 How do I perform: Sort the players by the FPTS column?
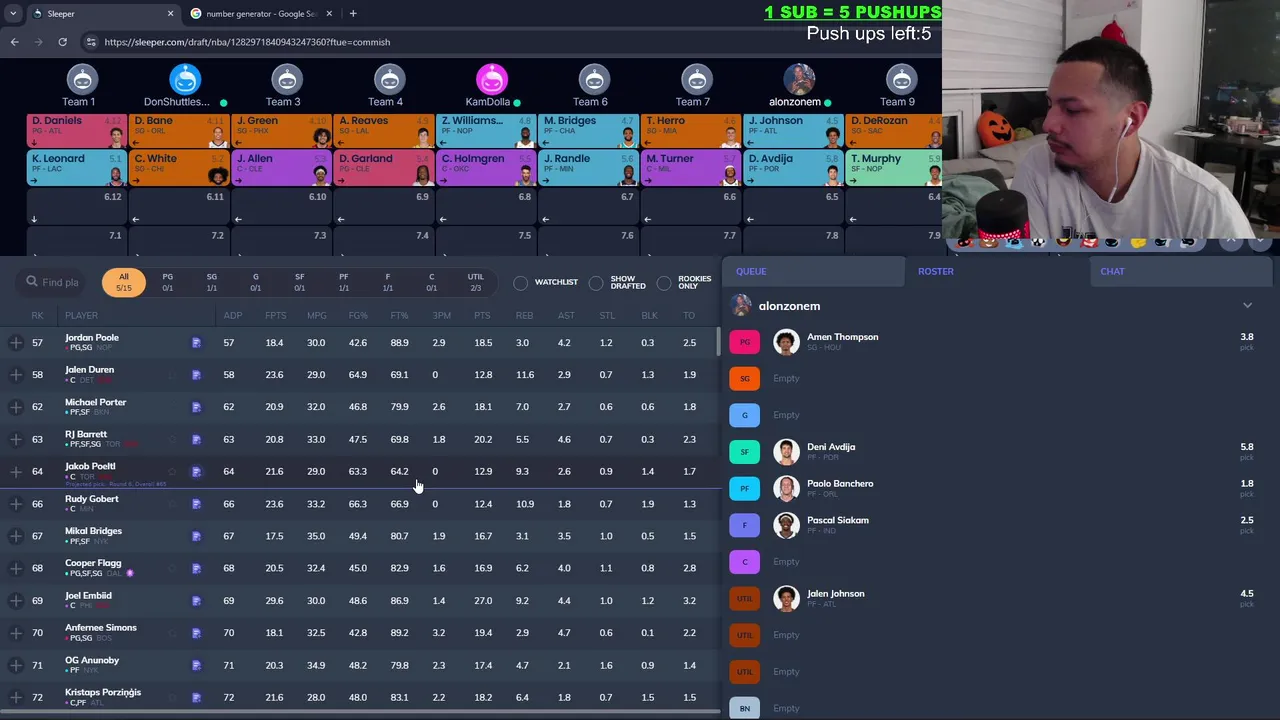click(275, 315)
